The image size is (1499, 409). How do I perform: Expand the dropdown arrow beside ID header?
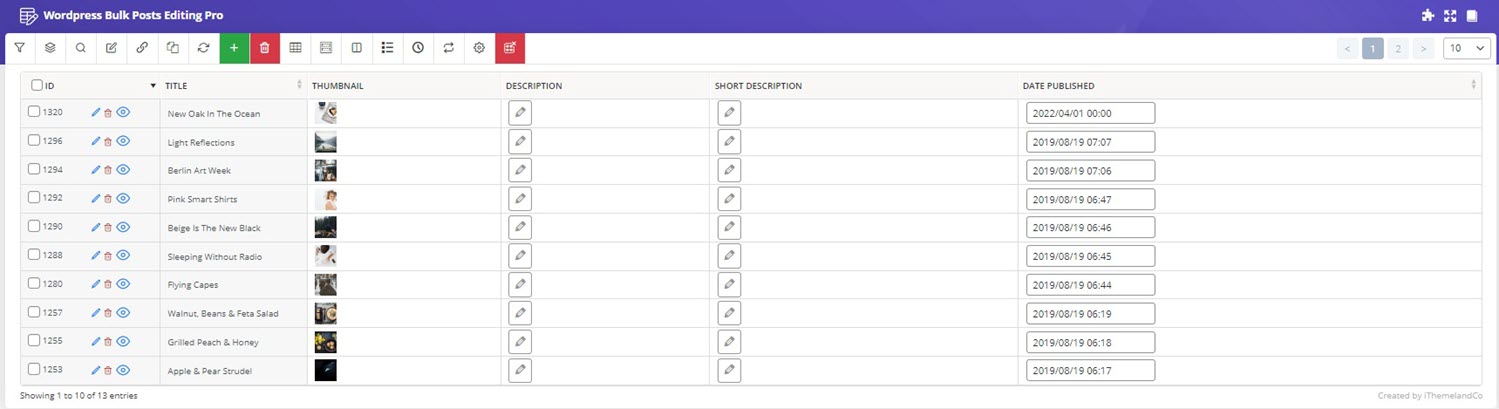[153, 86]
